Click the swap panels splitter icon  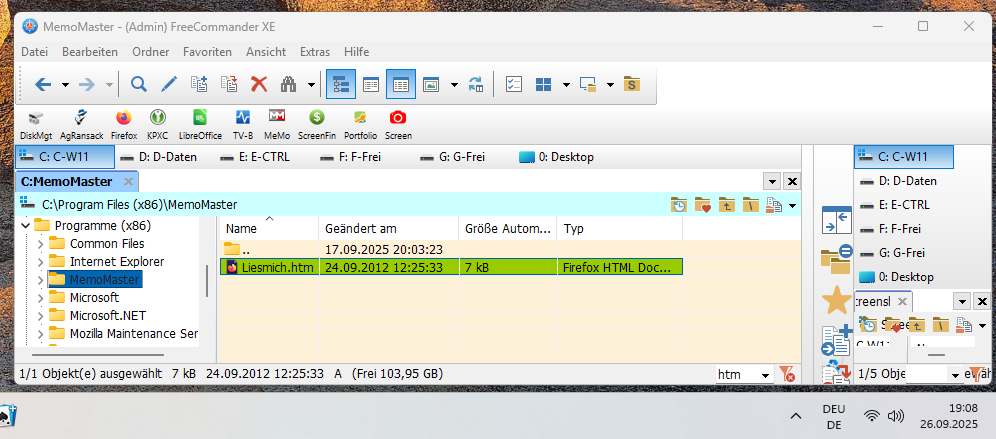click(836, 220)
